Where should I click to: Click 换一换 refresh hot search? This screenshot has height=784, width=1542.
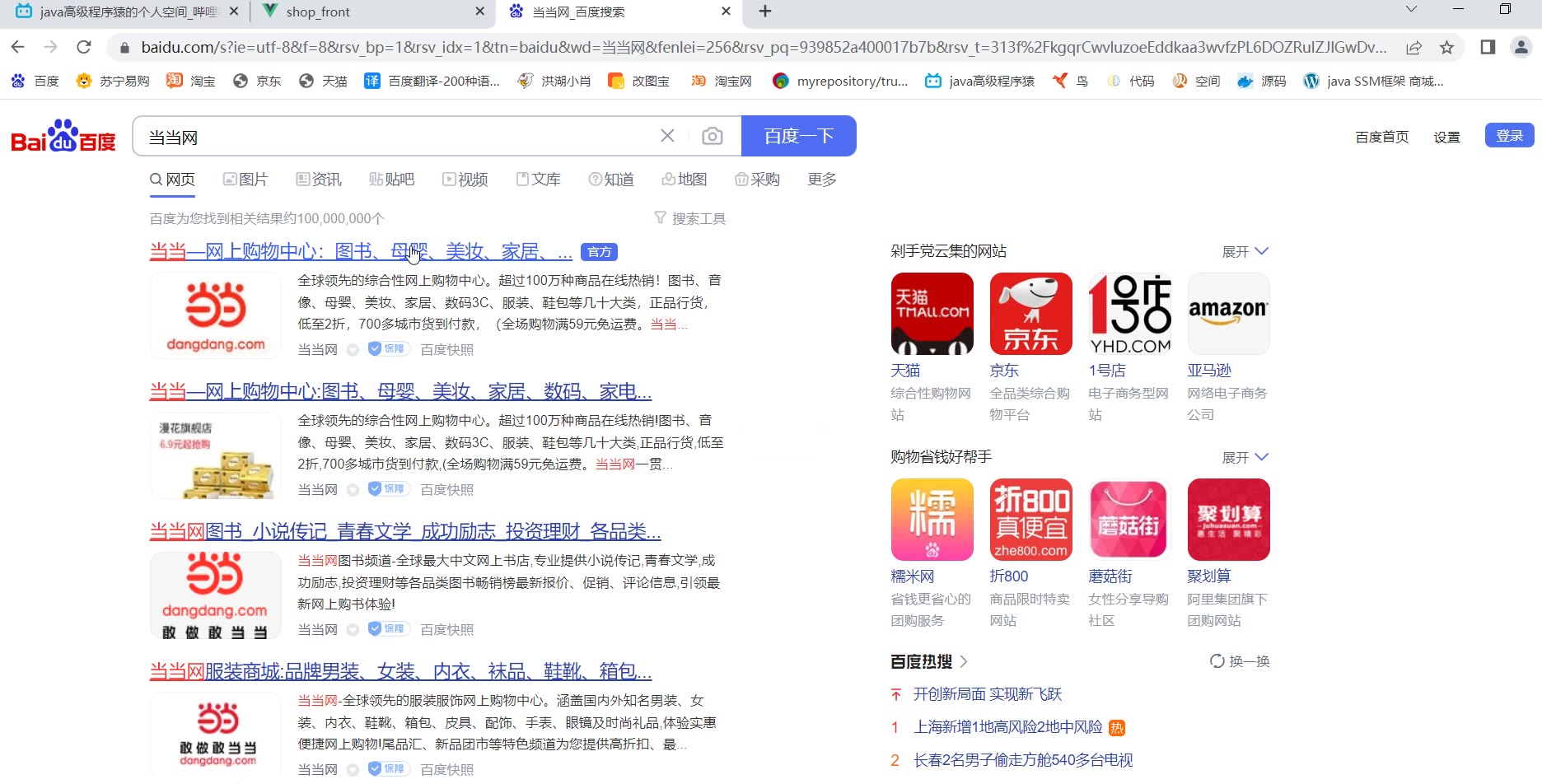tap(1240, 661)
